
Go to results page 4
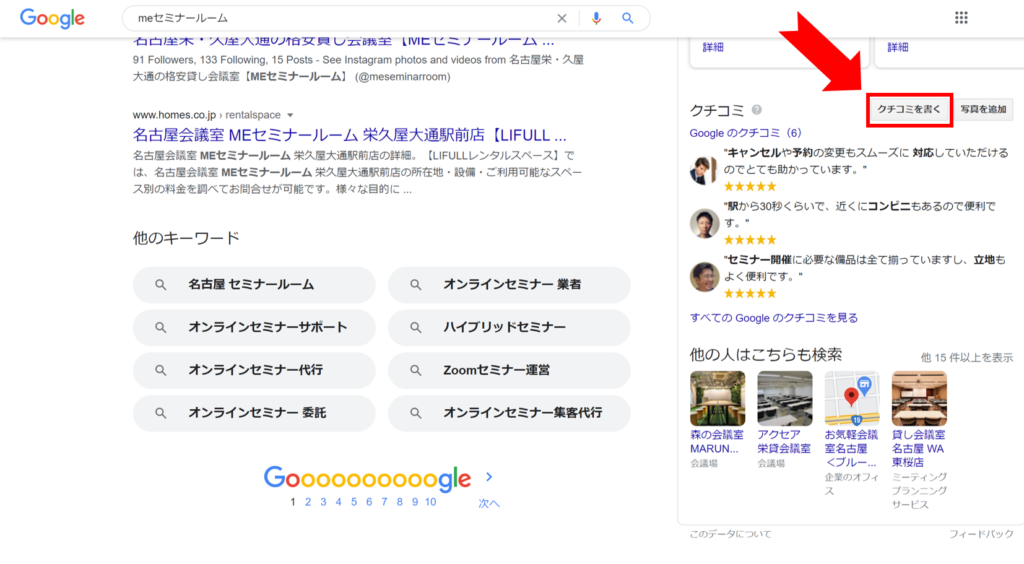pos(338,502)
